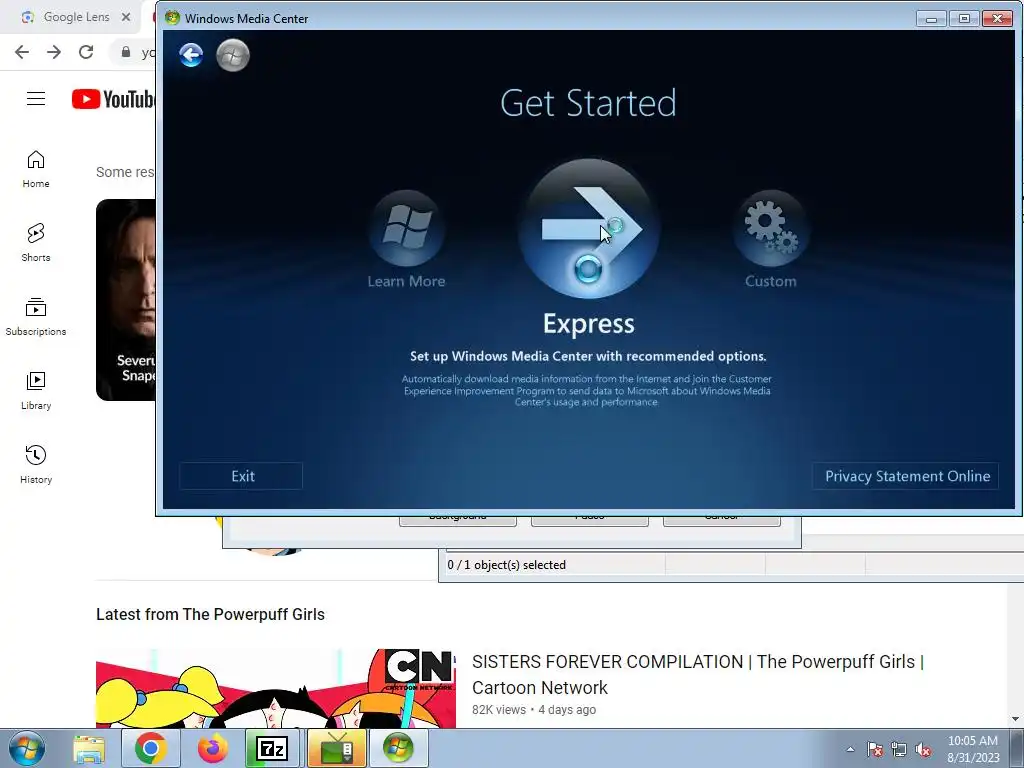The height and width of the screenshot is (768, 1024).
Task: Click the browser forward arrow
Action: 54,52
